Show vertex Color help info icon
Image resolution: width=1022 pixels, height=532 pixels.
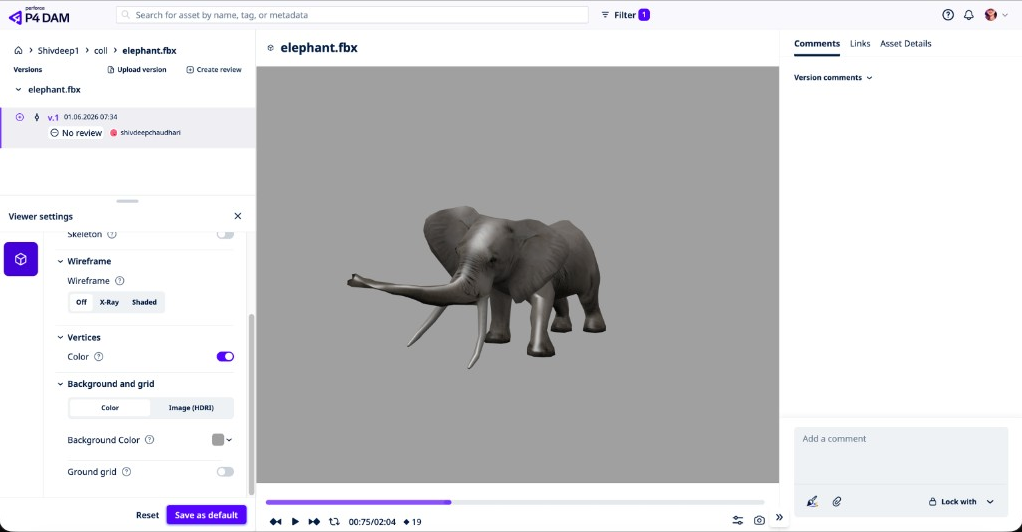point(98,357)
